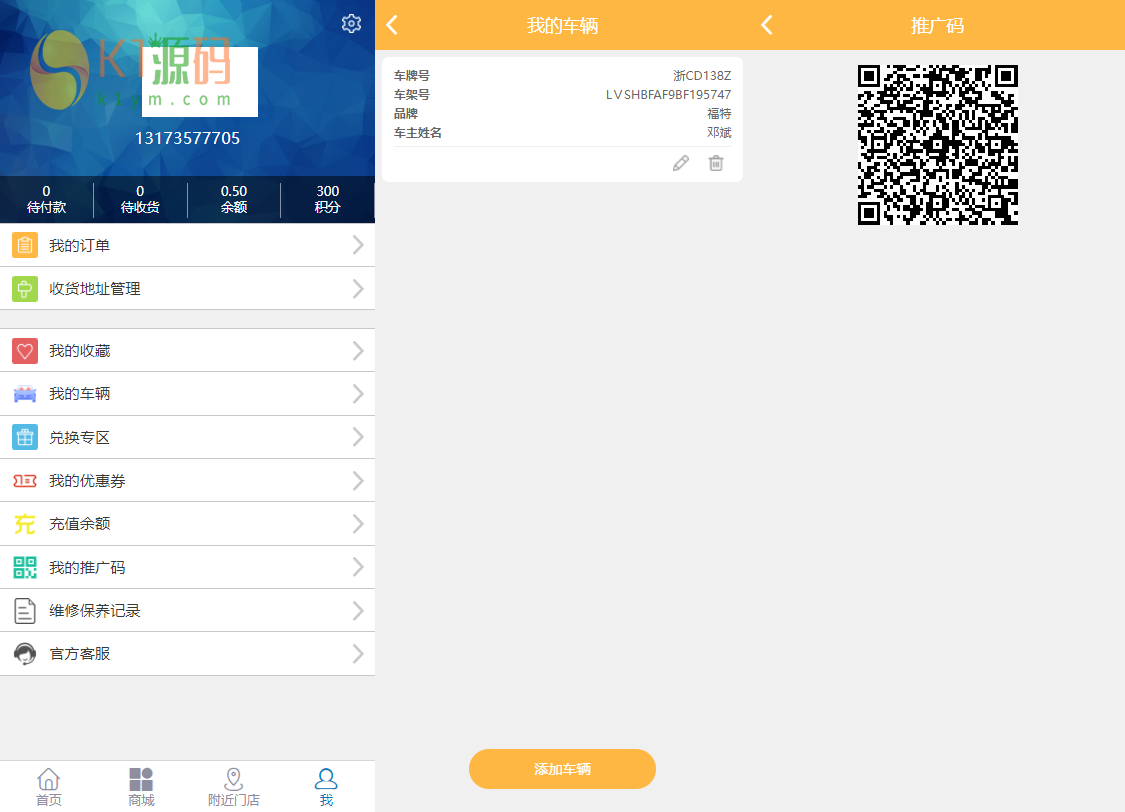1125x812 pixels.
Task: Expand 我的收藏 row chevron
Action: (358, 351)
